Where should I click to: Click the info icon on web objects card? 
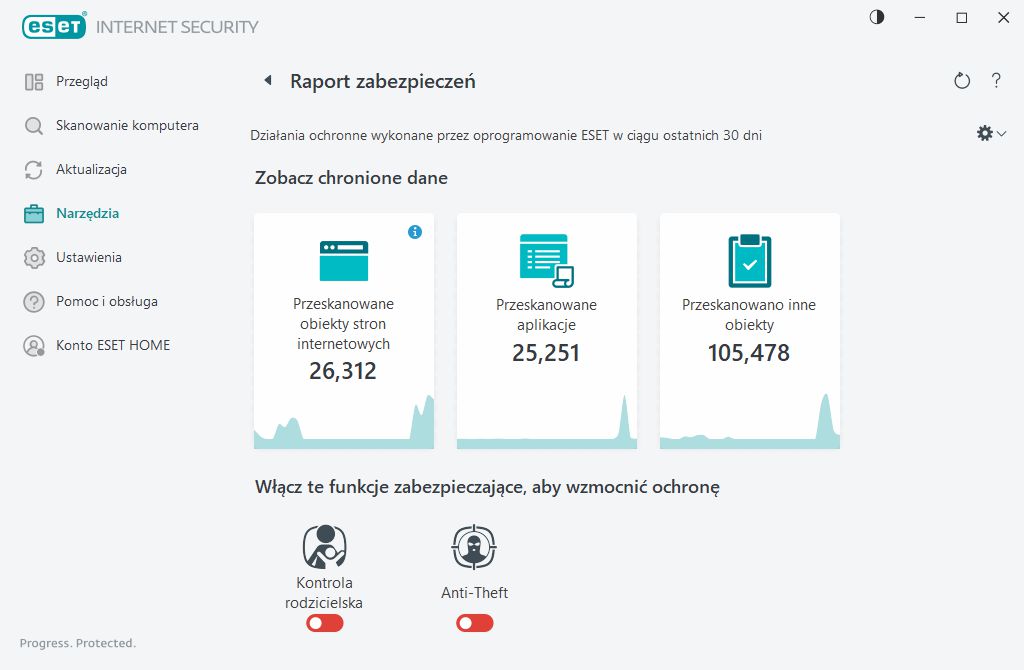coord(415,232)
